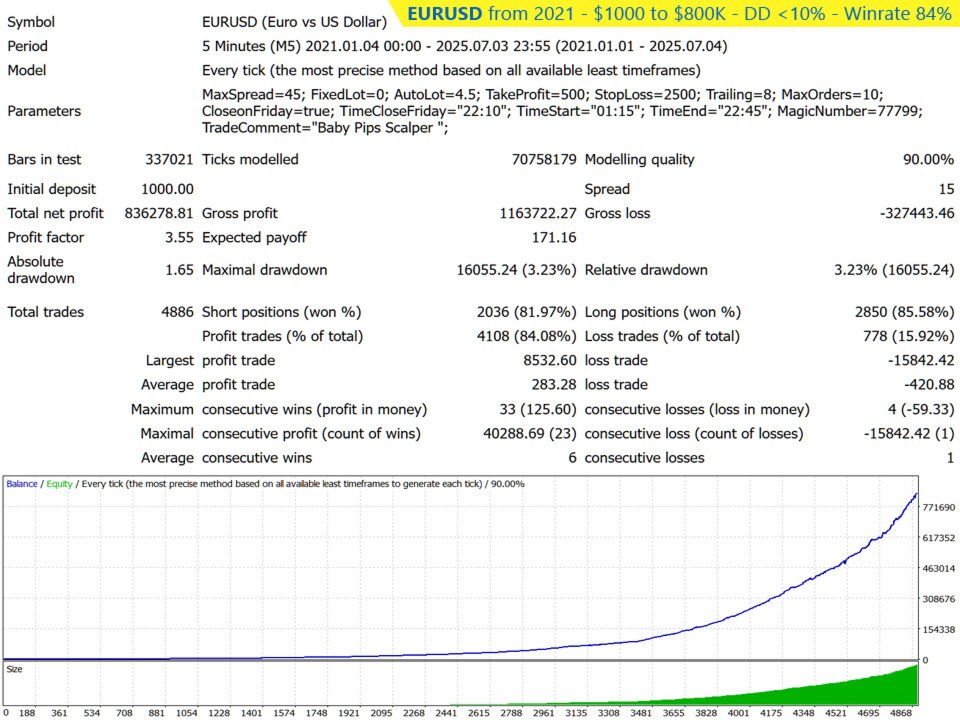Select the Total net profit value 836278.81

(159, 214)
